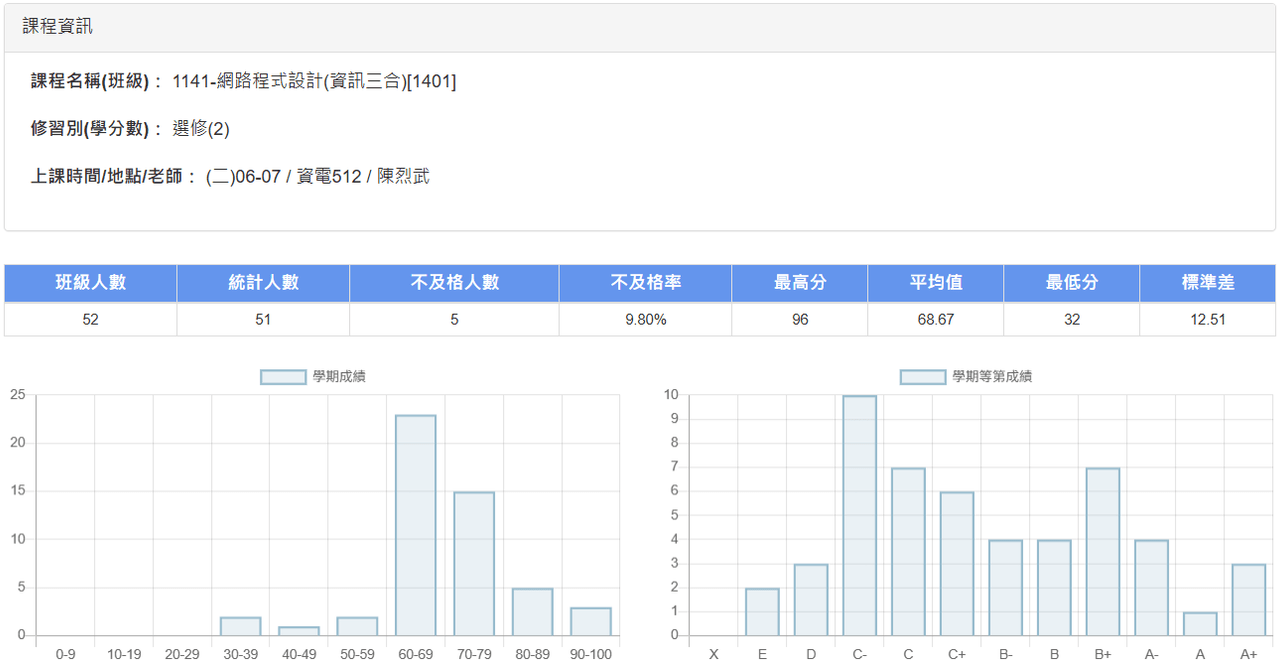Toggle the 學期成績 legend box
This screenshot has height=667, width=1279.
[x=285, y=377]
